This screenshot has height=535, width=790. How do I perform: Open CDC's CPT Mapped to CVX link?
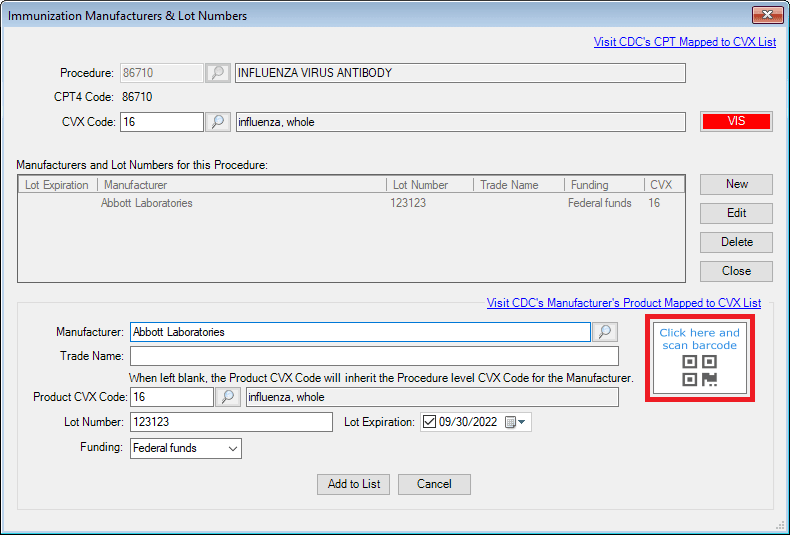pos(684,42)
